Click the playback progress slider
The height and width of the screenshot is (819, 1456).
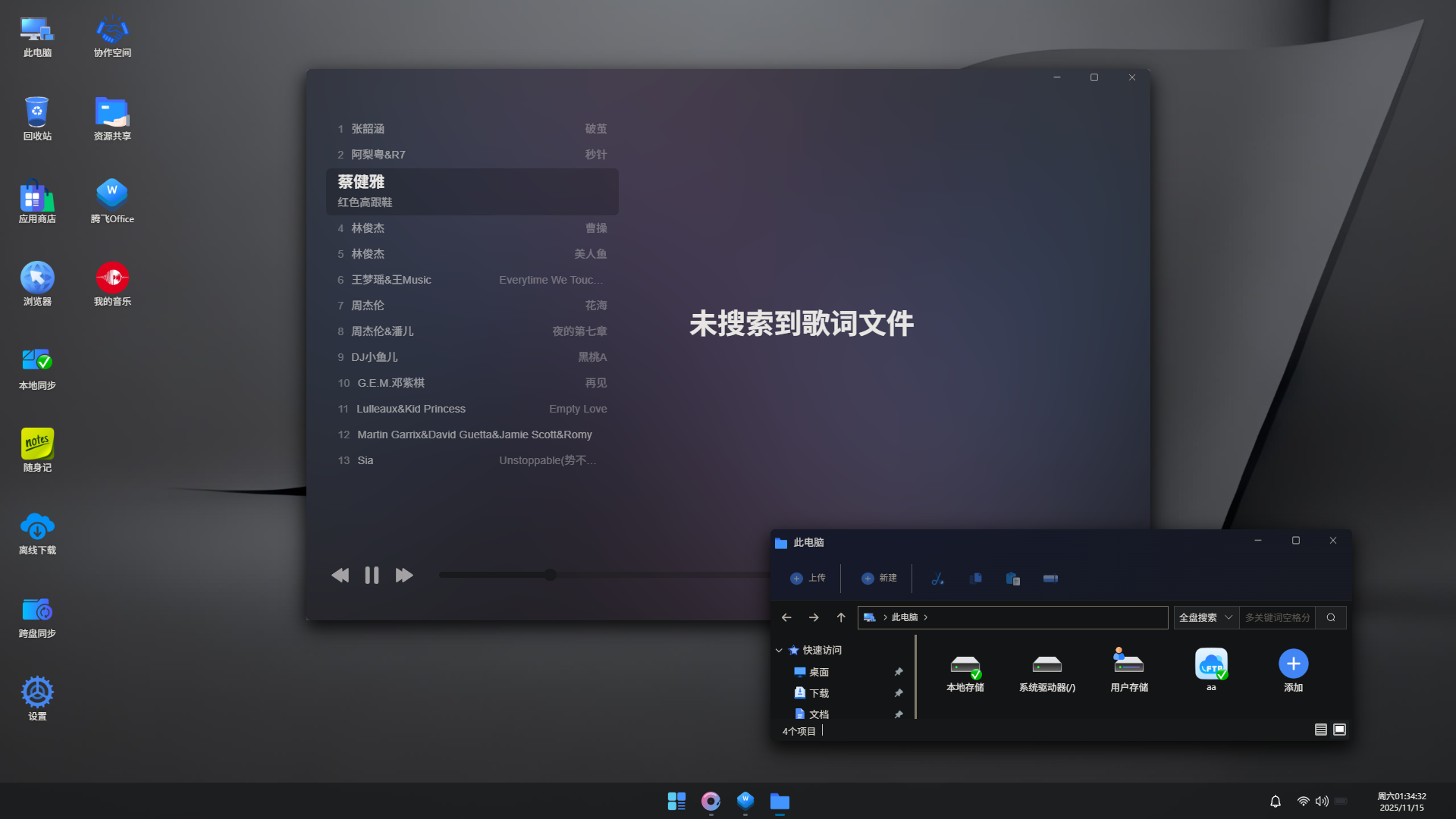coord(551,575)
